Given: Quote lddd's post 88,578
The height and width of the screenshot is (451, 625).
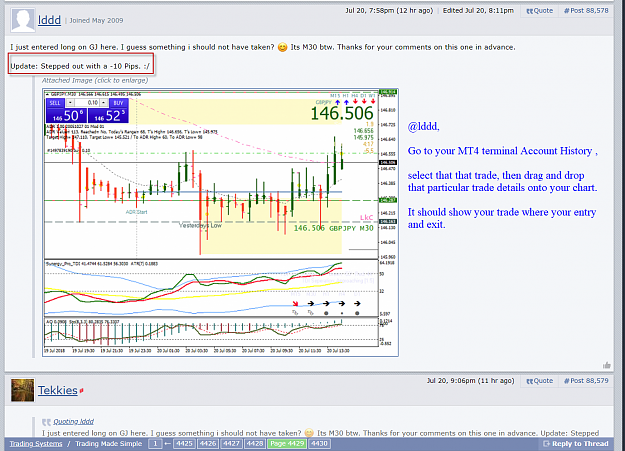Looking at the screenshot, I should click(539, 11).
